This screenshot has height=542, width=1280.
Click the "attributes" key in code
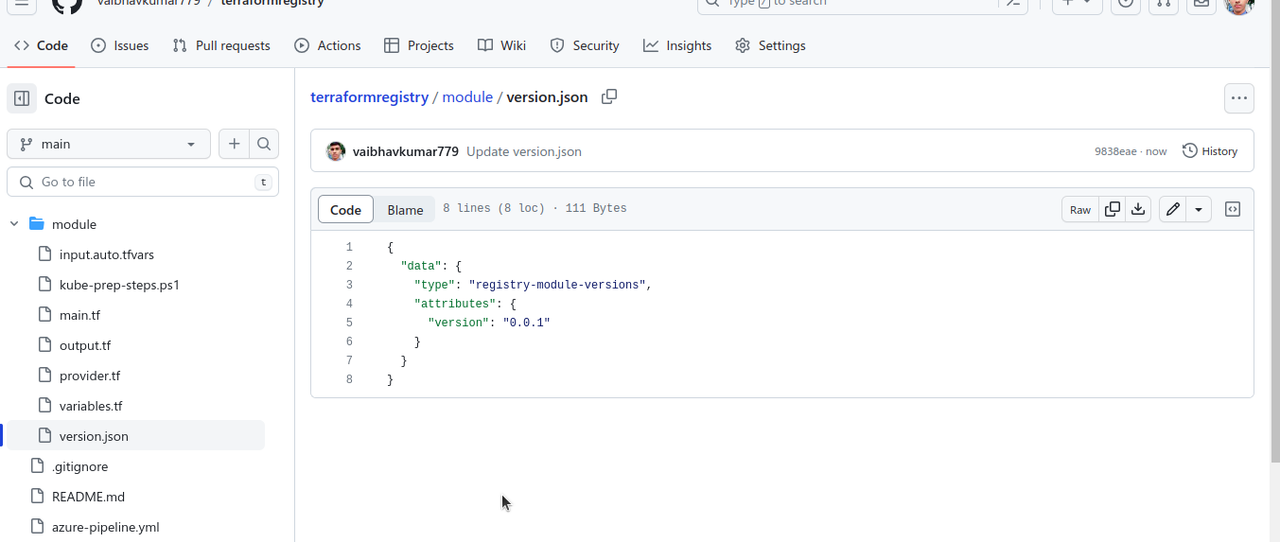pyautogui.click(x=455, y=304)
